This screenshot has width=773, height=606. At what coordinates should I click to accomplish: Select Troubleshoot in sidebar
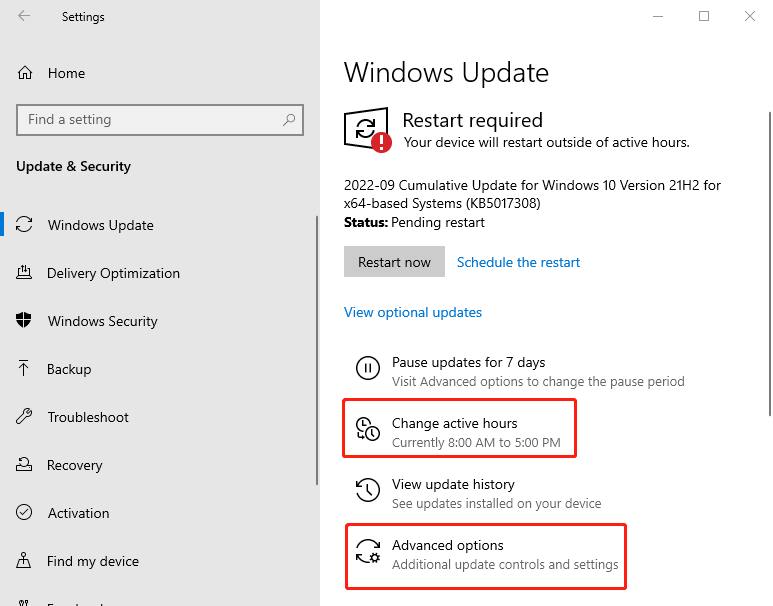click(x=88, y=417)
